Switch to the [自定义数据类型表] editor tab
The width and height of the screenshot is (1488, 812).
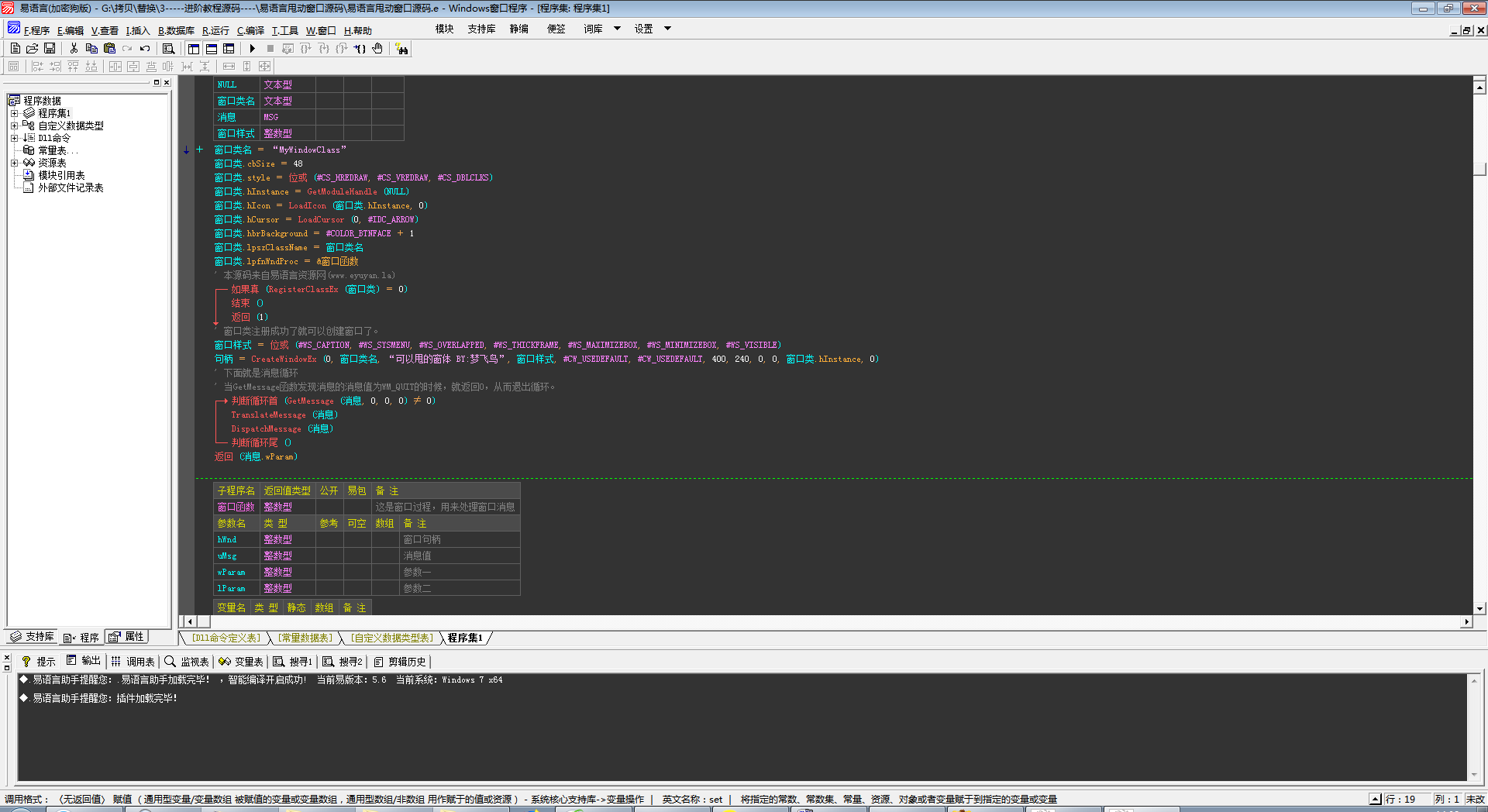coord(392,638)
